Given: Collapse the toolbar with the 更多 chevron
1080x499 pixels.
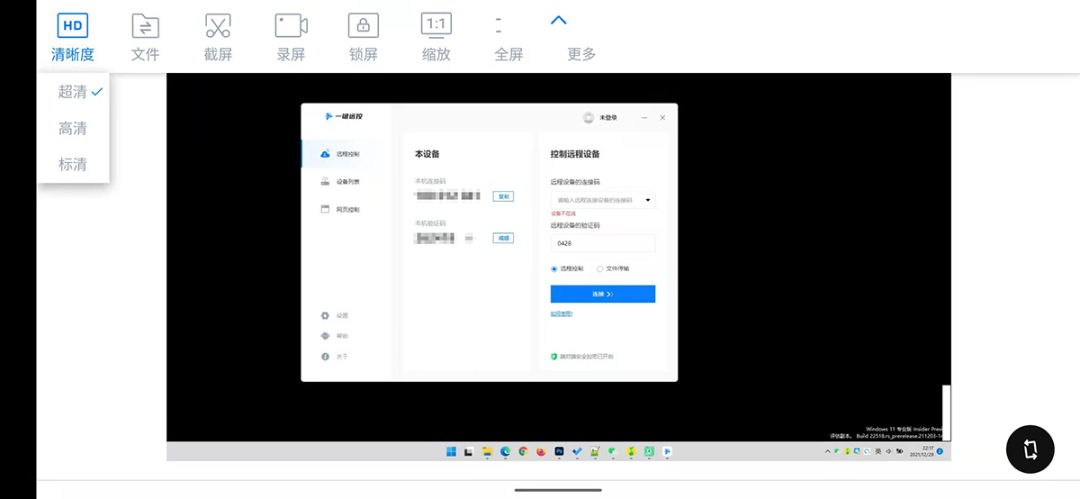Looking at the screenshot, I should pyautogui.click(x=559, y=21).
